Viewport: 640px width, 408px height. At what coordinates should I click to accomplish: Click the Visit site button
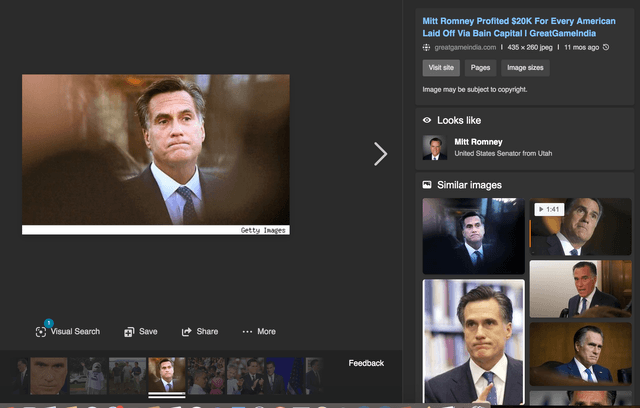tap(441, 68)
